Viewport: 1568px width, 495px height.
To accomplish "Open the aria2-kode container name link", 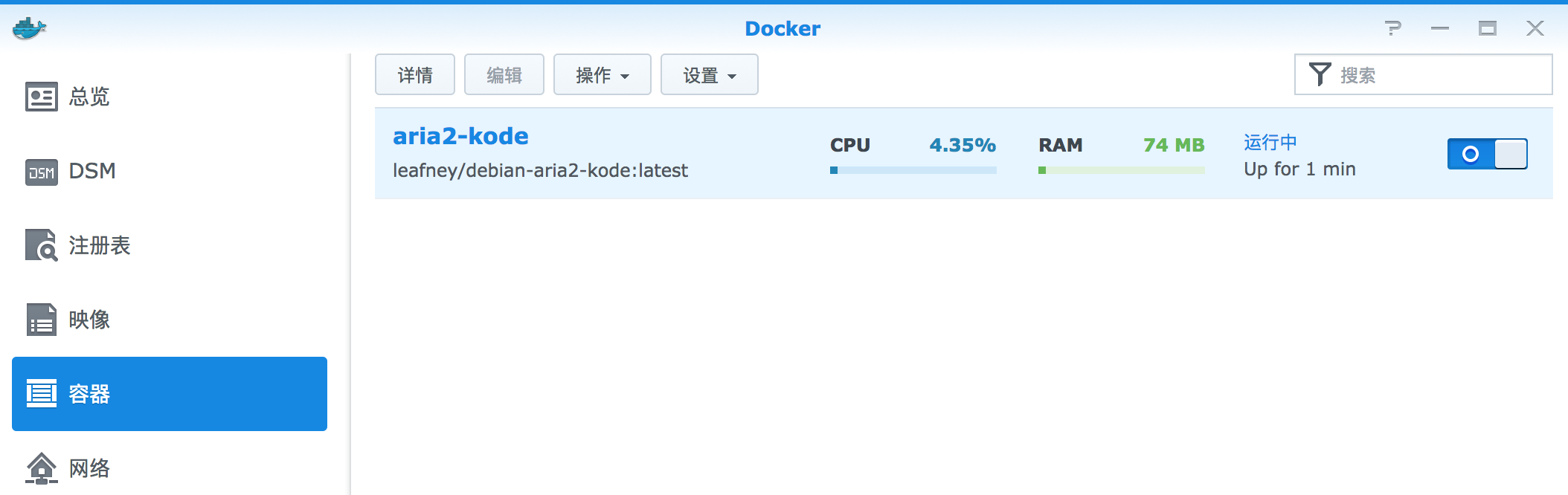I will pos(460,136).
